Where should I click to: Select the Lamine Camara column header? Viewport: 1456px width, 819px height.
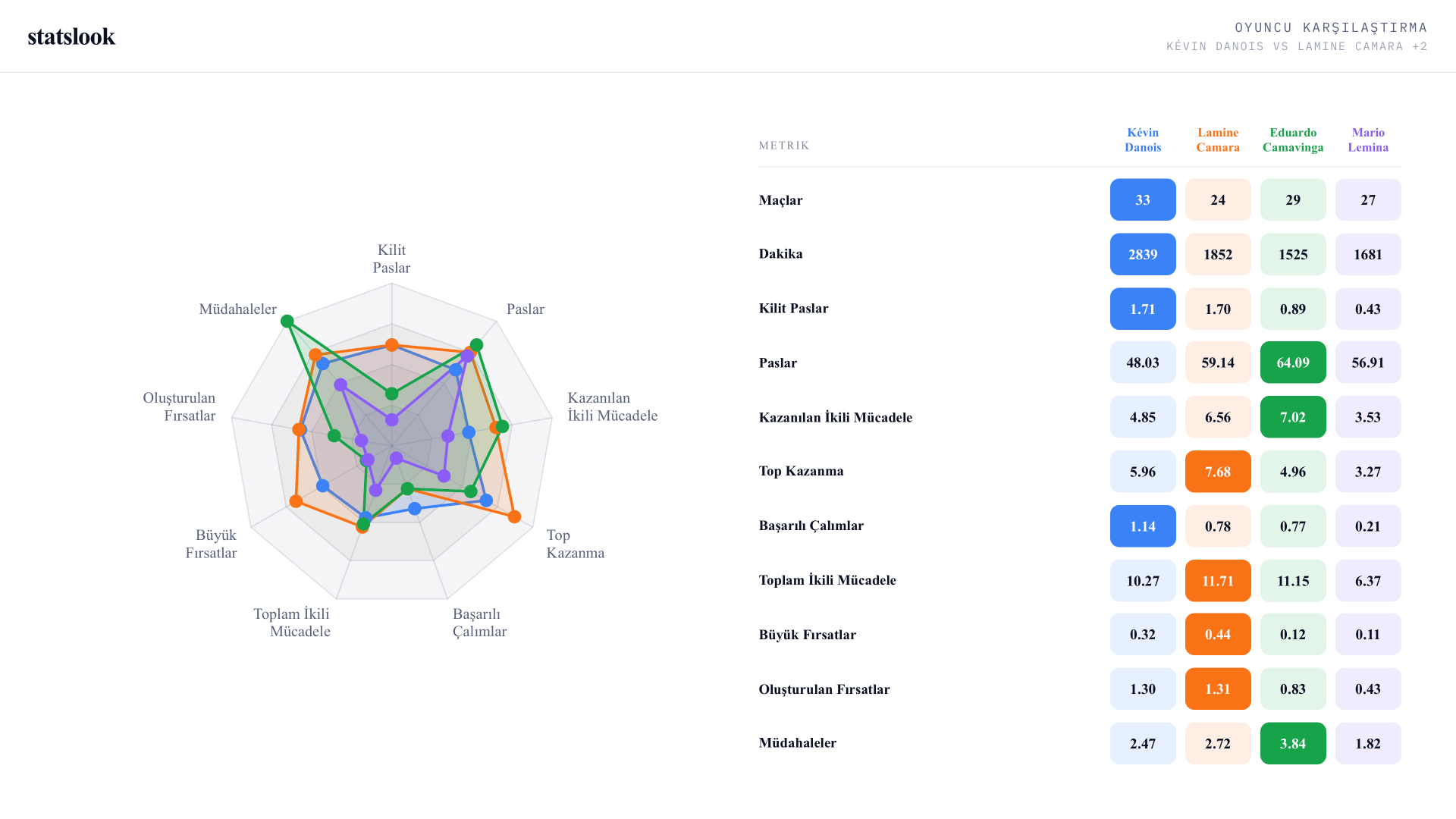(x=1218, y=140)
